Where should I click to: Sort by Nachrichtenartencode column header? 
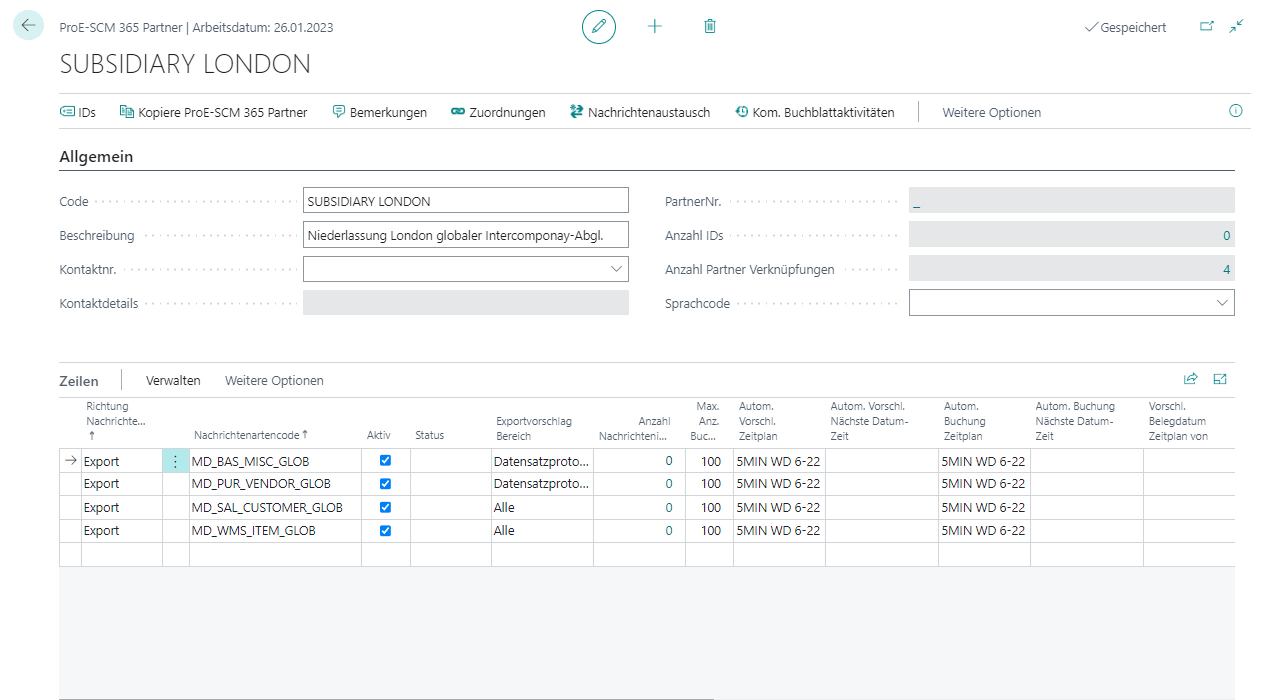point(251,435)
